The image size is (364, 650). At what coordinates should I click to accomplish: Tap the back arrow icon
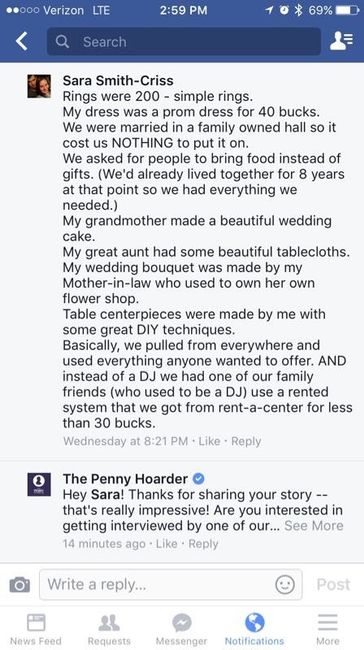coord(22,41)
